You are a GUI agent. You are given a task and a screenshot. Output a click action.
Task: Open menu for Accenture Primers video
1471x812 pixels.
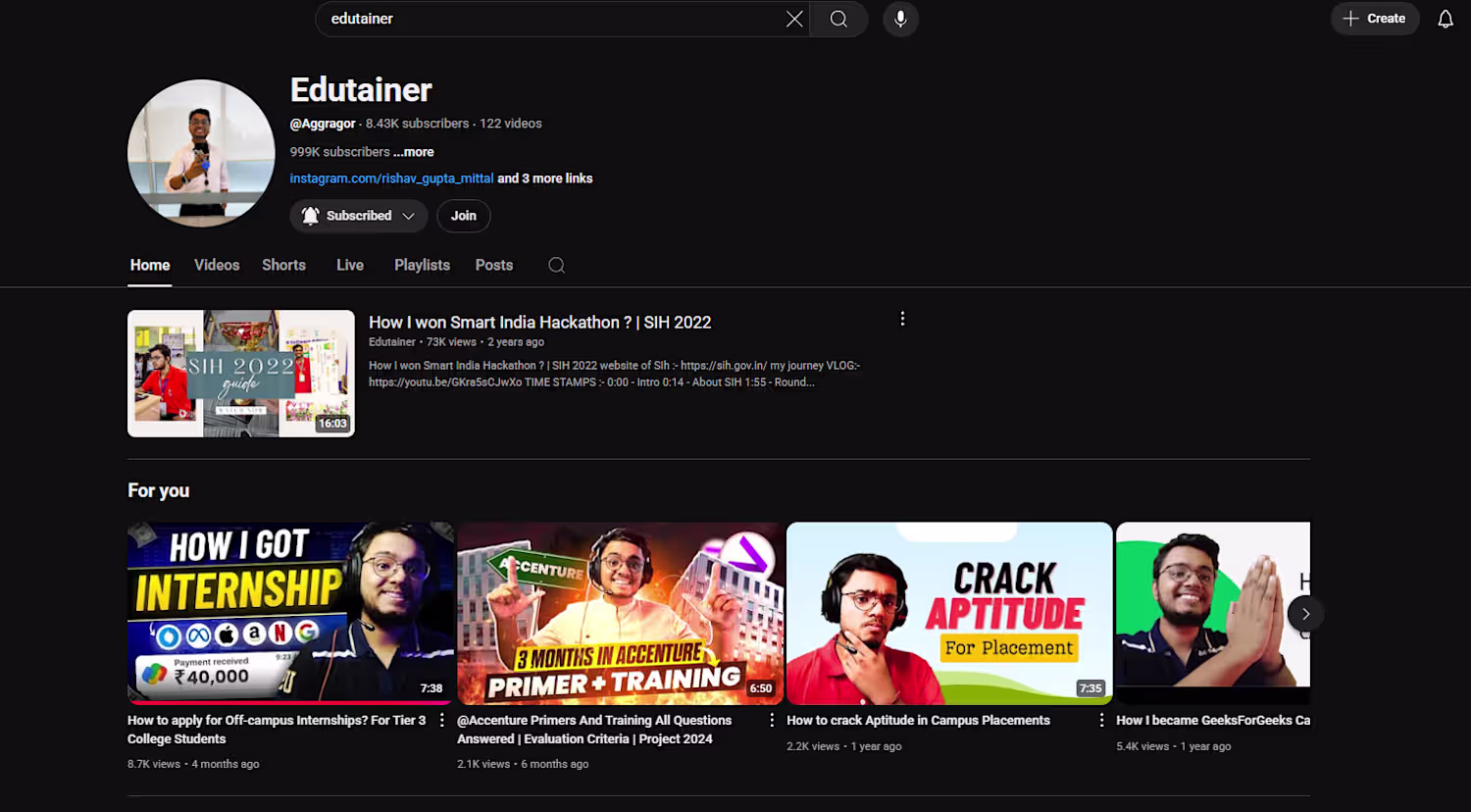pyautogui.click(x=772, y=720)
